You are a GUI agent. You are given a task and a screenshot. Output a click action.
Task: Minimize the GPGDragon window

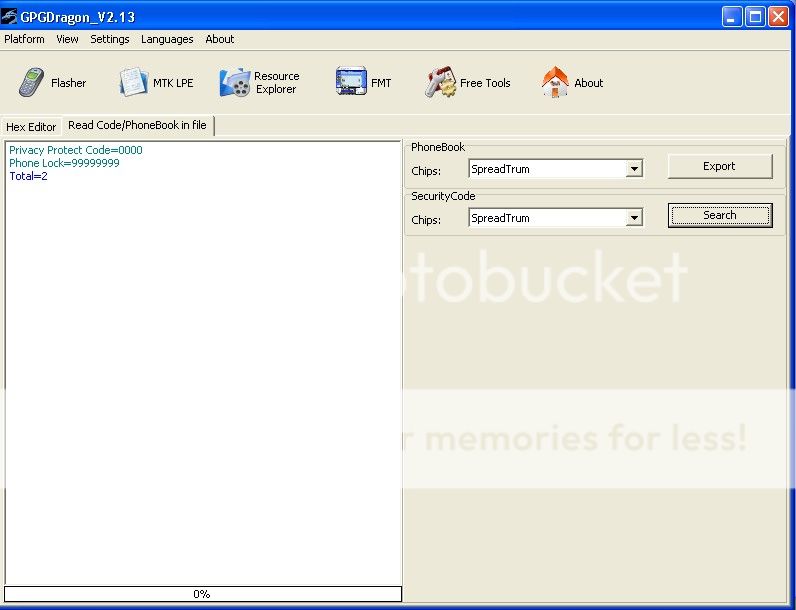[732, 17]
